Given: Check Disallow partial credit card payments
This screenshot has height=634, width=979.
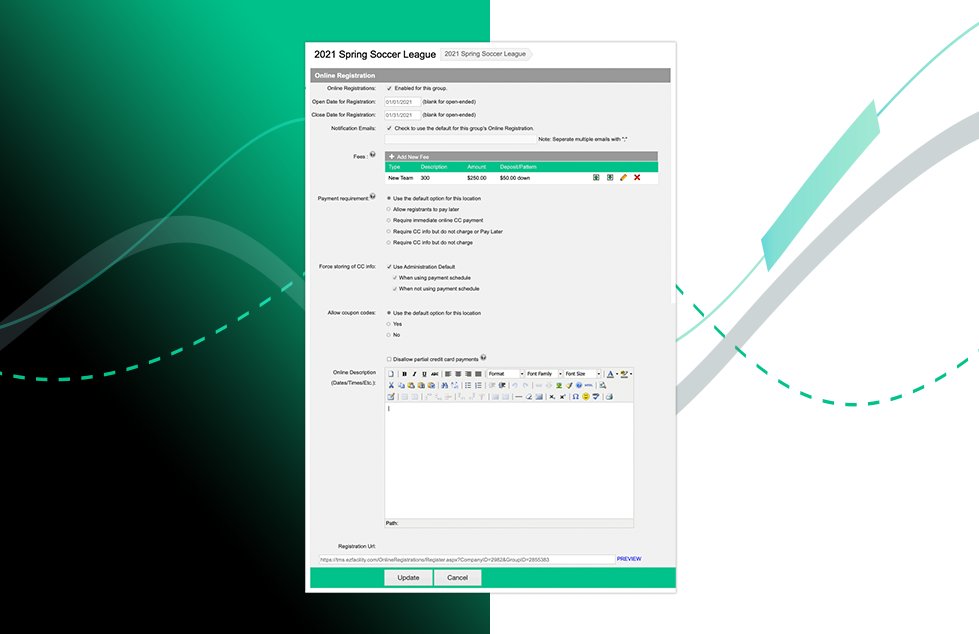Looking at the screenshot, I should [x=389, y=359].
